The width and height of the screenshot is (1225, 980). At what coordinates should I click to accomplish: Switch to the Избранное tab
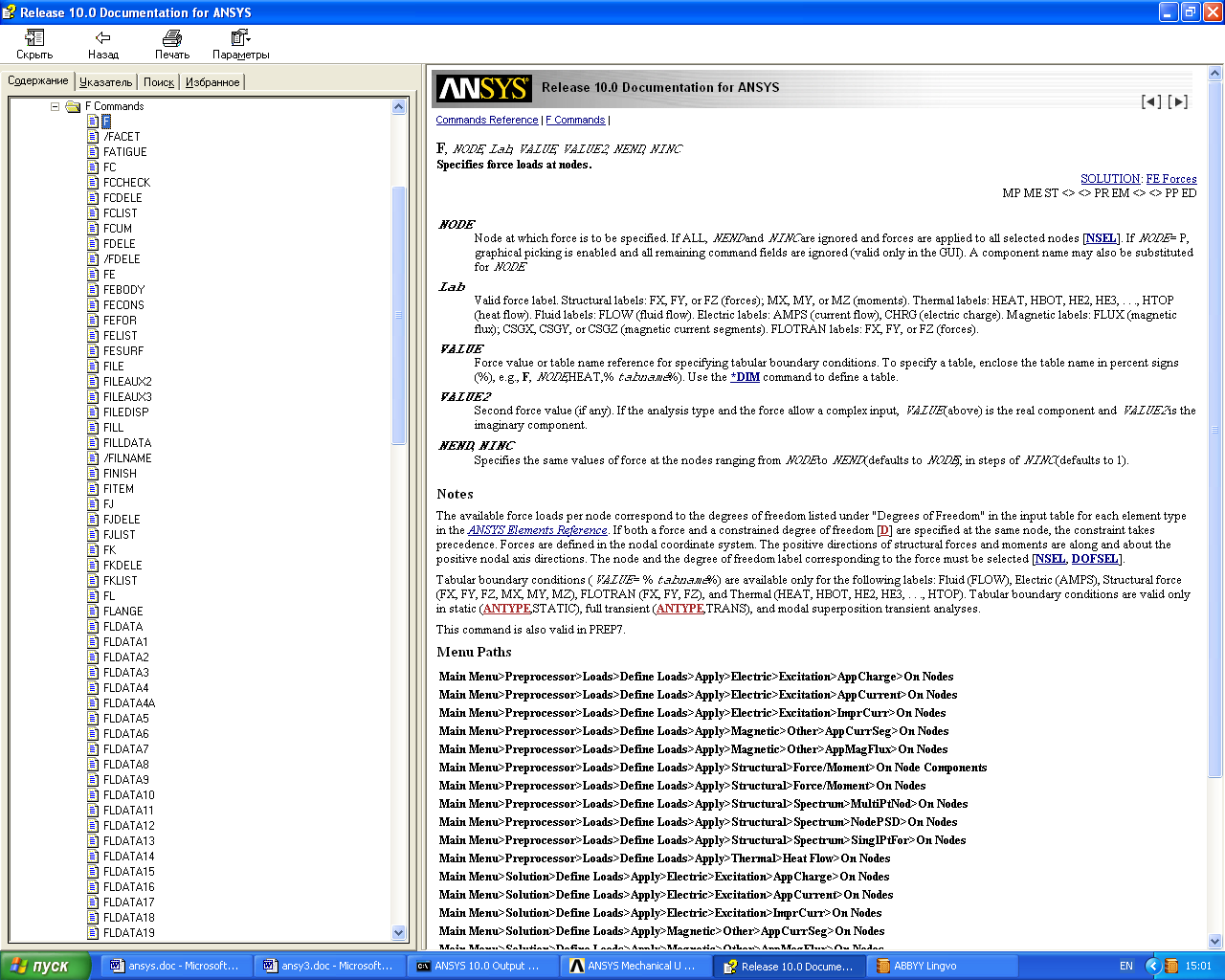(x=212, y=82)
